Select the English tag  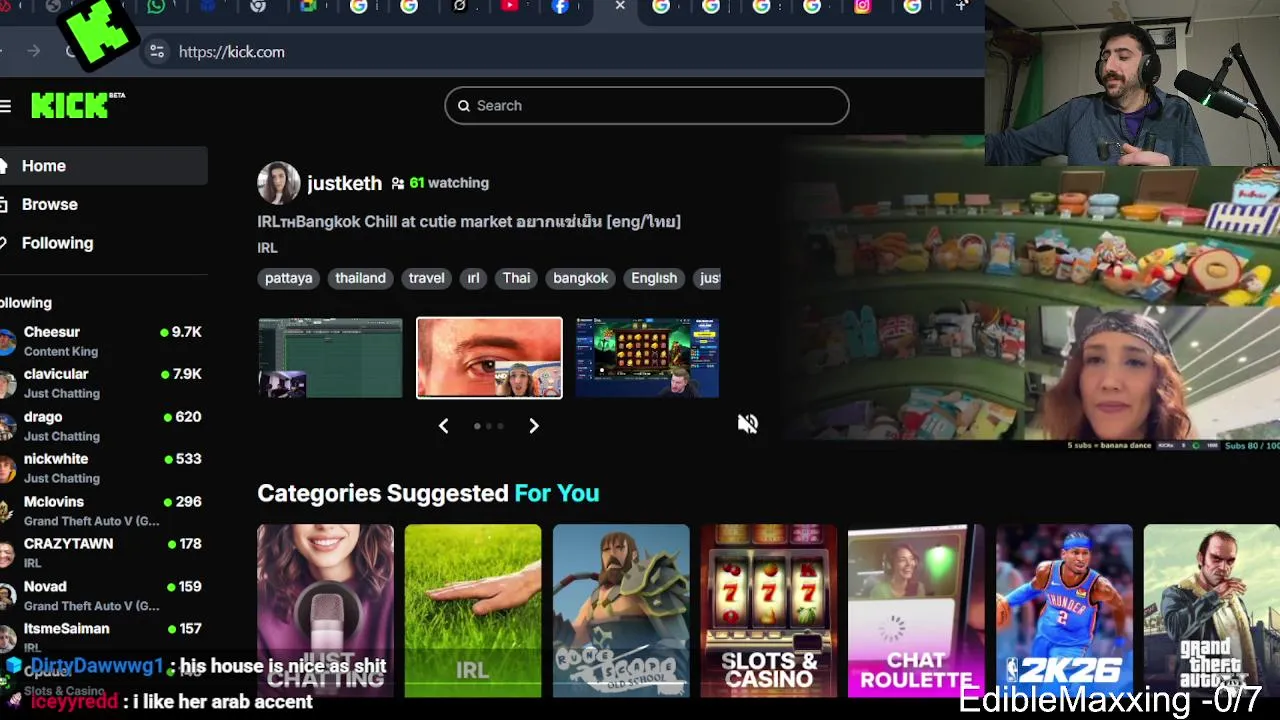click(x=654, y=278)
